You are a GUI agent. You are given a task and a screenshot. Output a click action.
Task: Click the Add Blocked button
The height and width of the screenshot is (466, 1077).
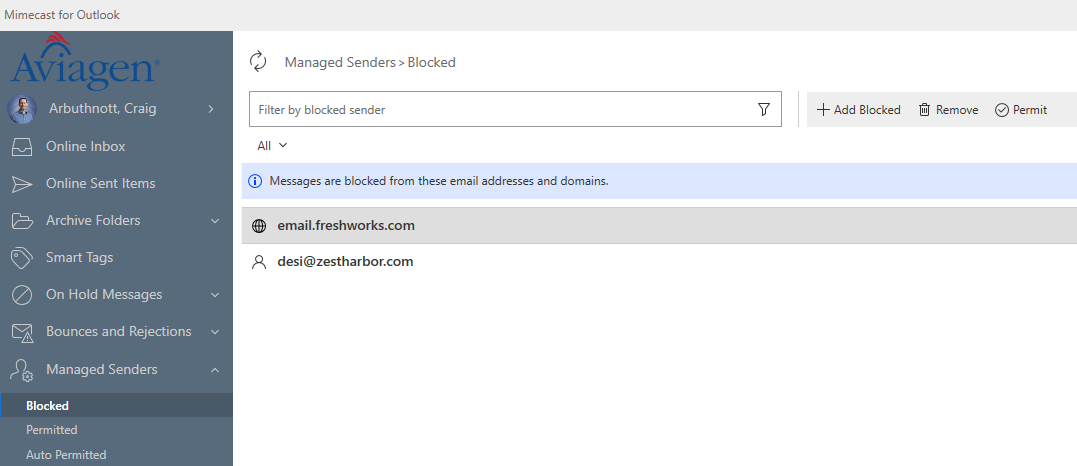point(858,110)
